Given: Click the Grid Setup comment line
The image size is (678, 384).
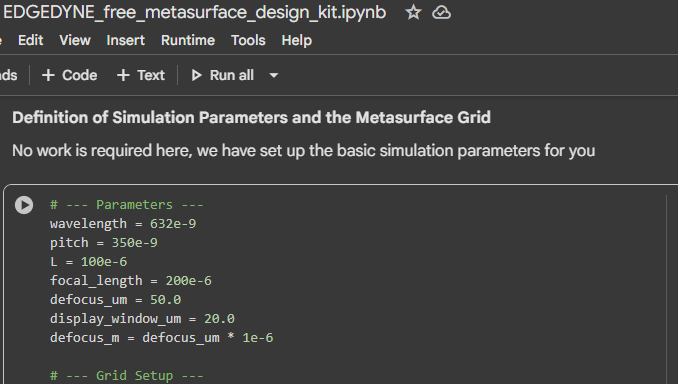Looking at the screenshot, I should pyautogui.click(x=126, y=375).
